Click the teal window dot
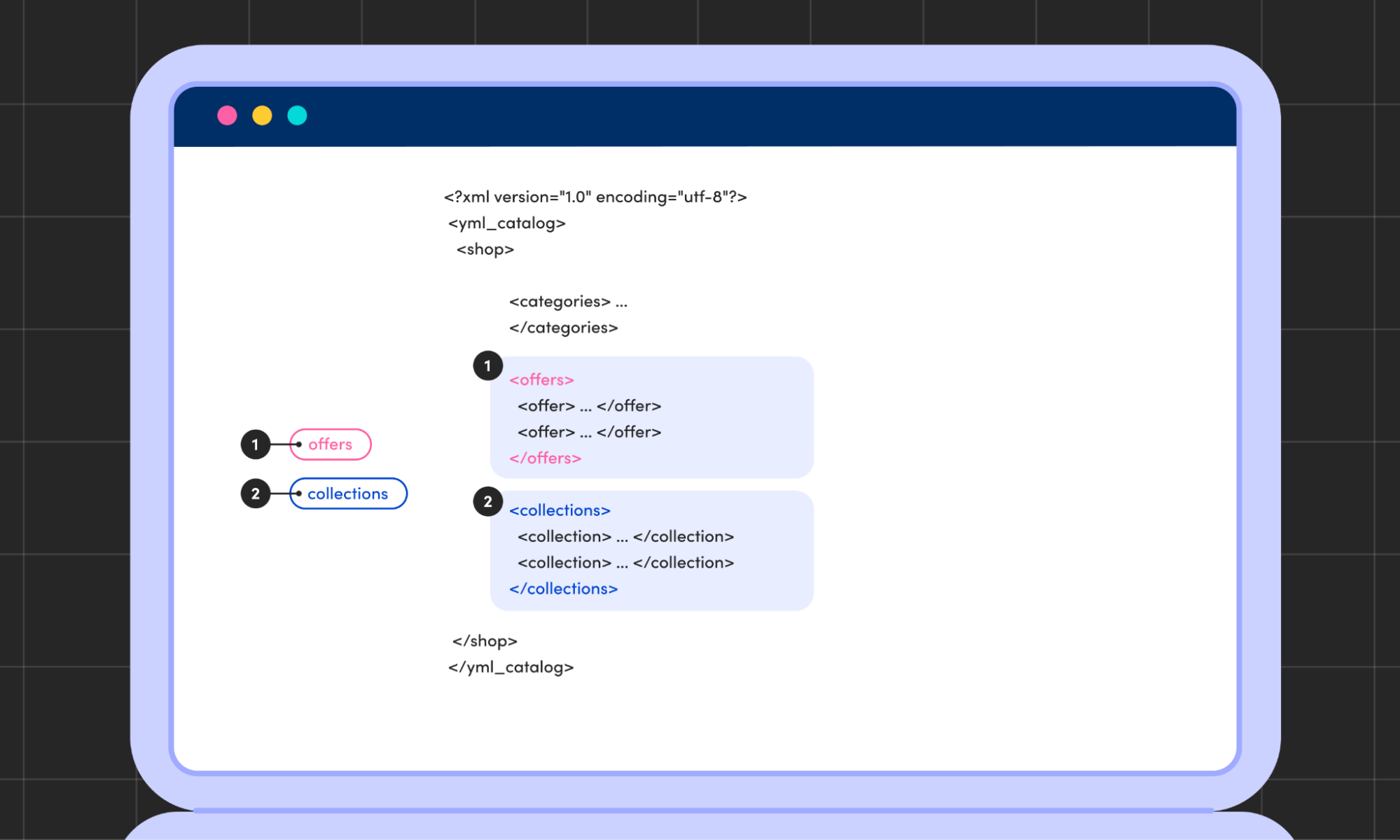 point(297,115)
